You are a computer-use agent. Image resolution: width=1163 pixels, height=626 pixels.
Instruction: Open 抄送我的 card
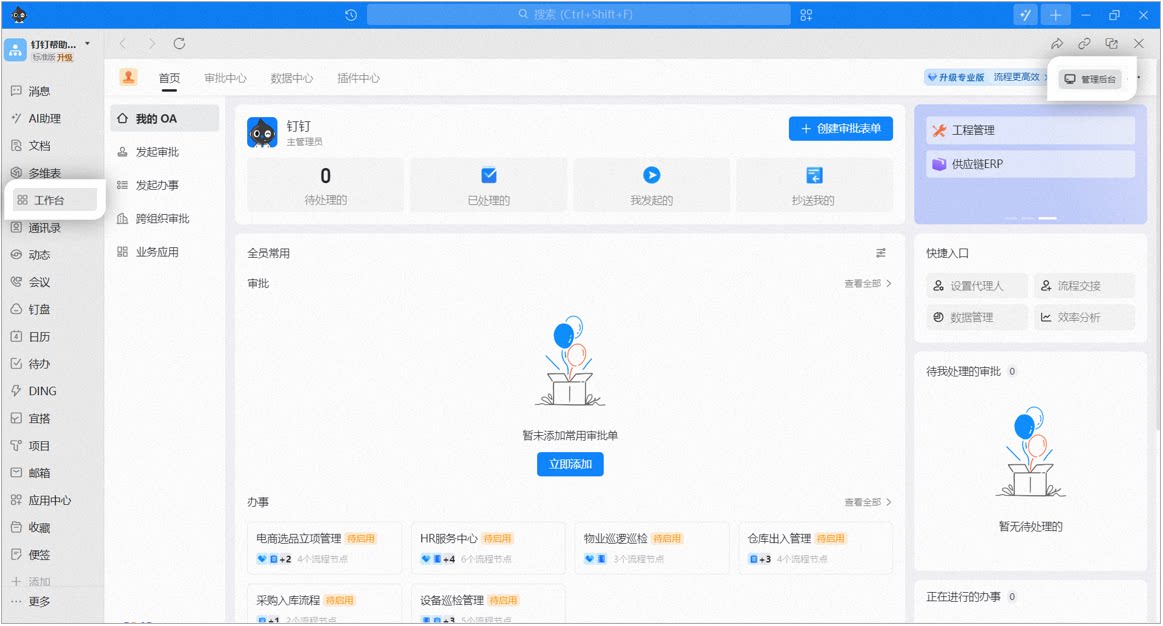click(x=814, y=185)
